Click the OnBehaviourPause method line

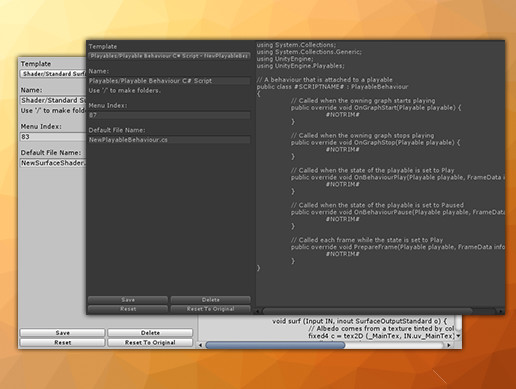tap(398, 212)
